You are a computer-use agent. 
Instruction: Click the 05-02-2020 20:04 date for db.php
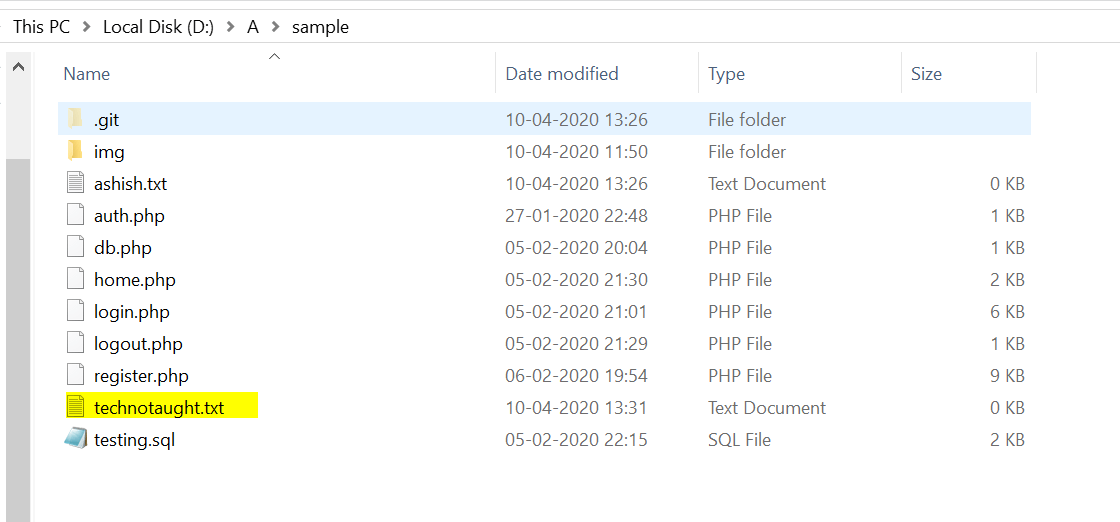point(576,248)
